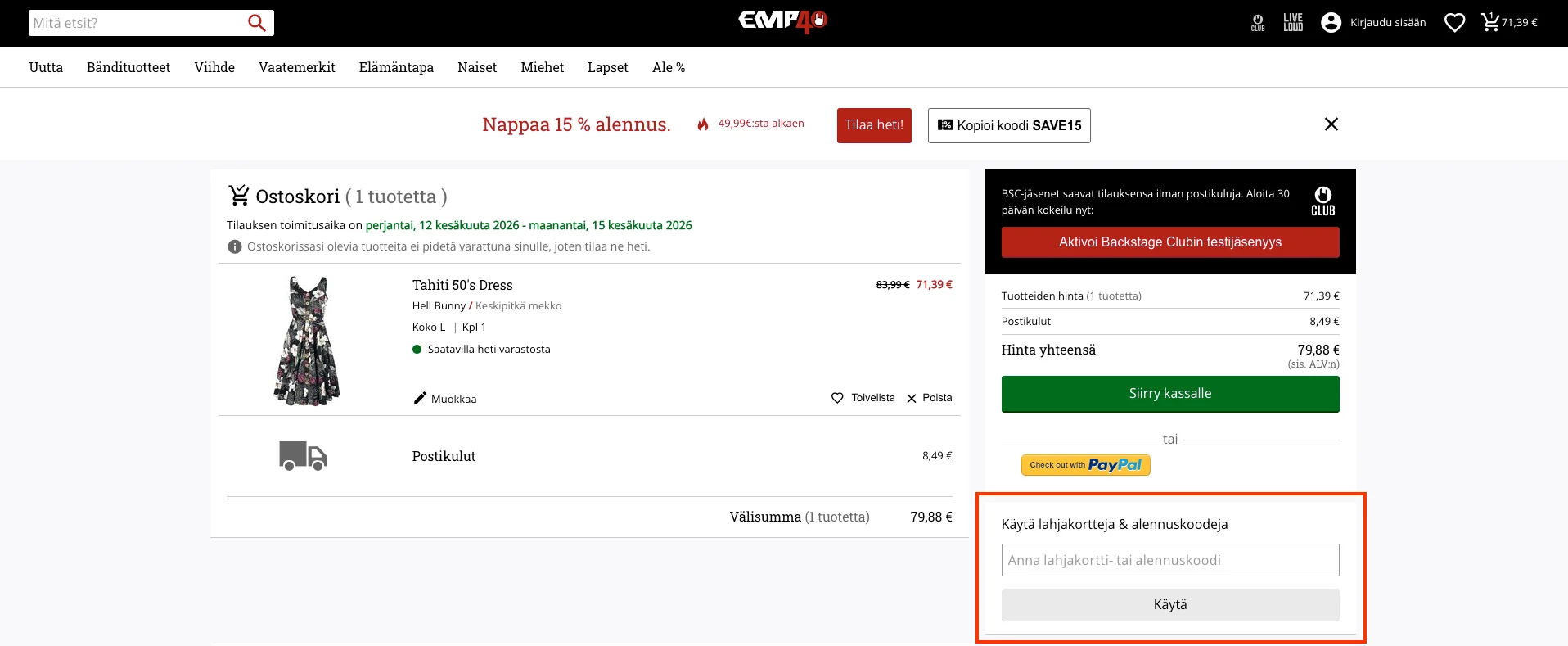Focus the Mitä etsit? search field

pos(137,23)
